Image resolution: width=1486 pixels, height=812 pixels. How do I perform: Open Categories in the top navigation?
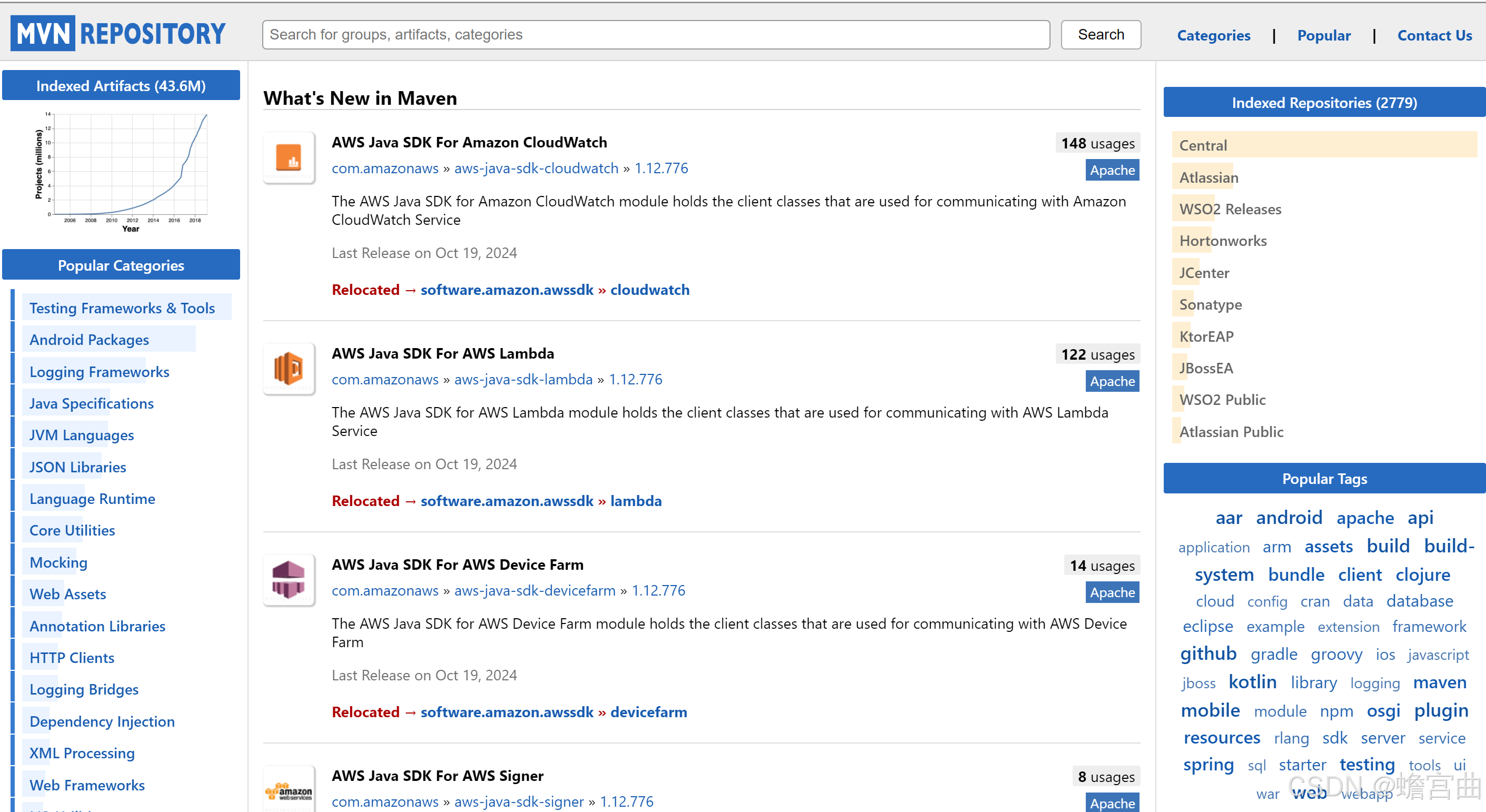pyautogui.click(x=1214, y=36)
